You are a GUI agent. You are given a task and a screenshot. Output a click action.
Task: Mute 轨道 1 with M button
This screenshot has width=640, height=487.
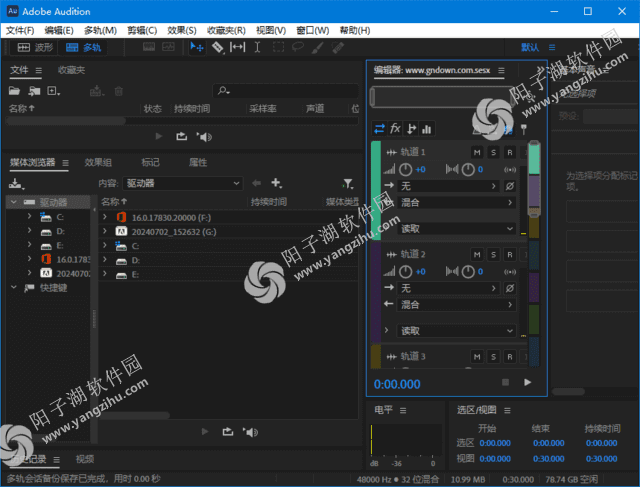click(477, 153)
